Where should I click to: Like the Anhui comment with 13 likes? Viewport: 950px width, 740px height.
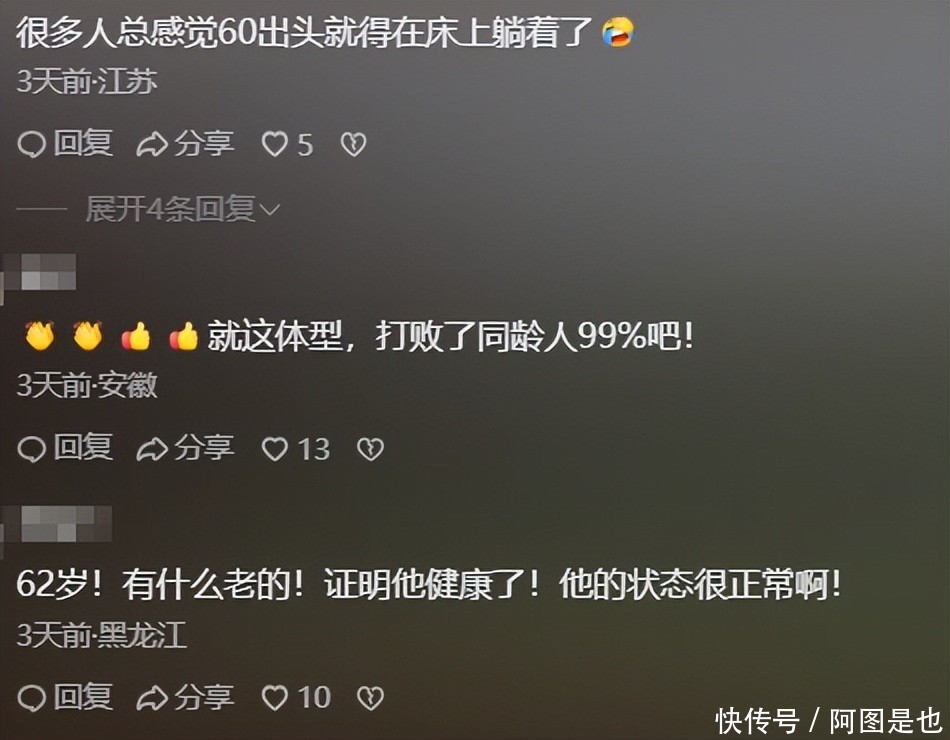click(x=274, y=449)
